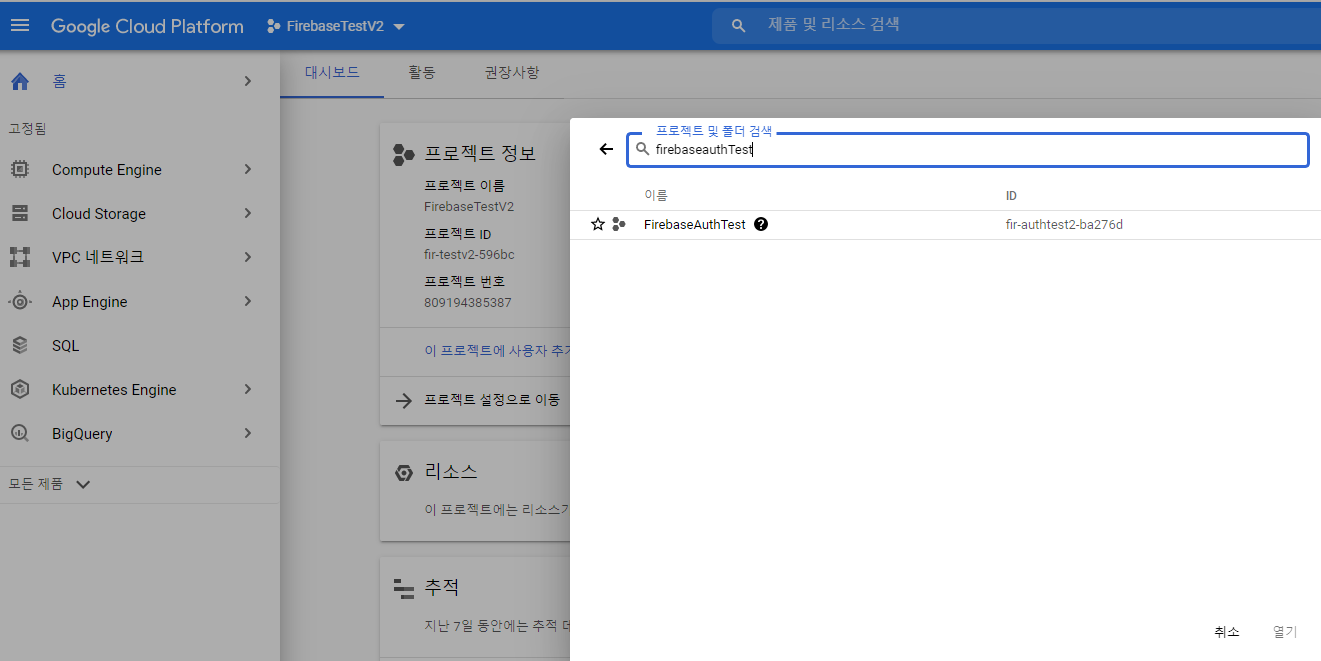Click the search magnifier icon in top bar
Viewport: 1321px width, 661px height.
pyautogui.click(x=738, y=26)
